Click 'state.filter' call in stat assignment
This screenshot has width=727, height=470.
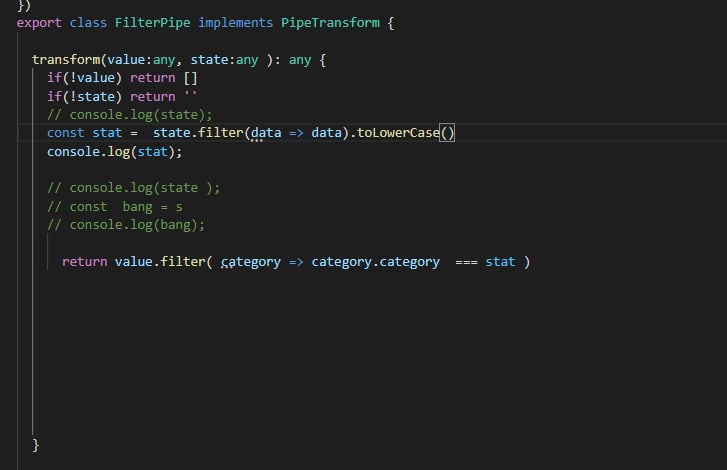[198, 133]
